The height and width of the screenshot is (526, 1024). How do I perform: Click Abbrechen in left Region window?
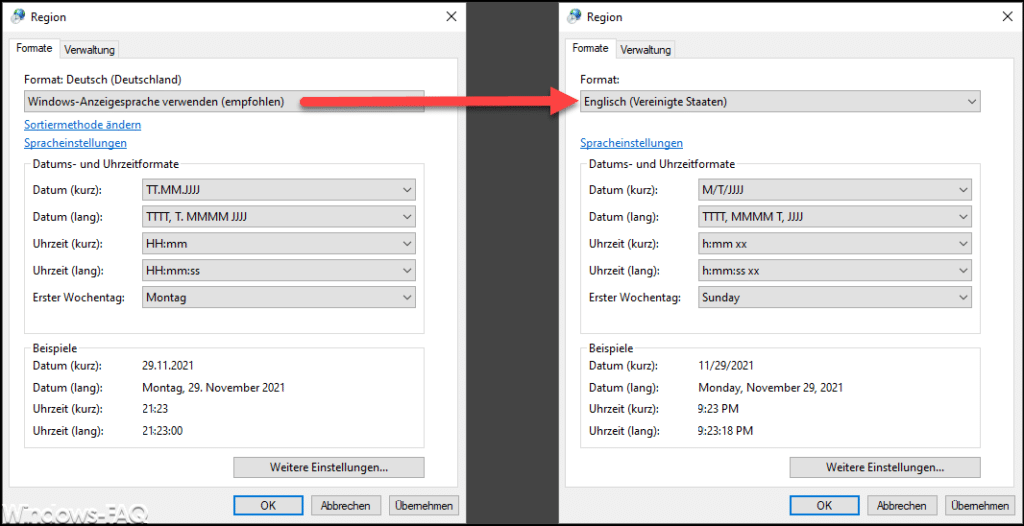pyautogui.click(x=346, y=505)
